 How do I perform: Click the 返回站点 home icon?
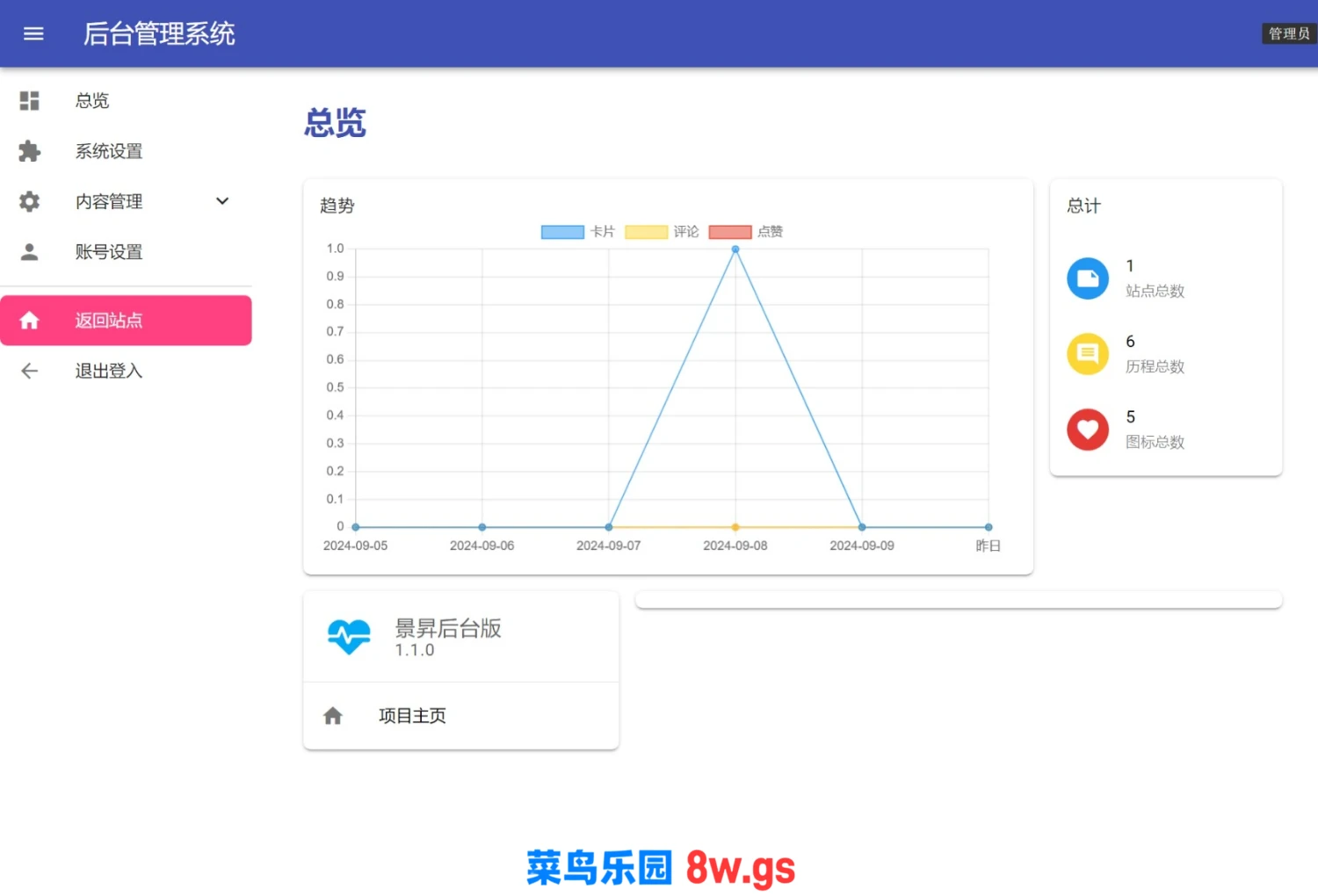click(30, 321)
